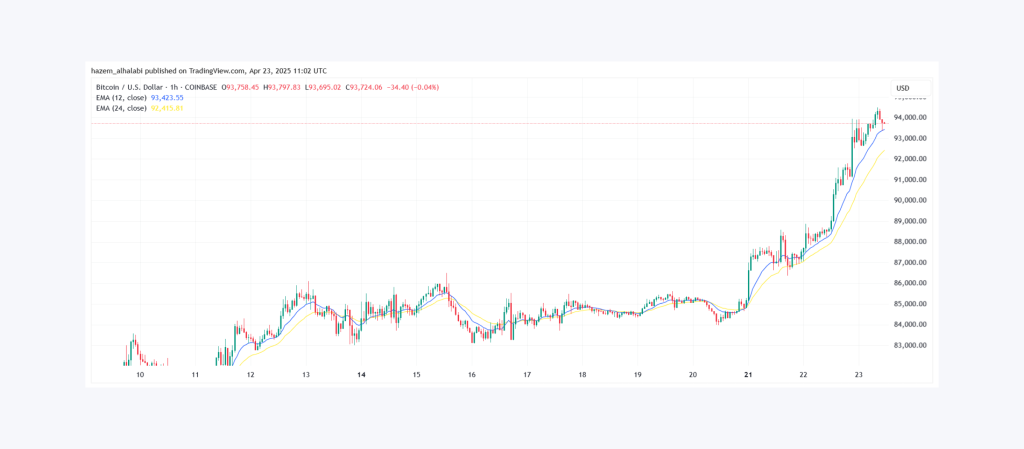Click the close price value 93,724.06
The width and height of the screenshot is (1024, 449).
pos(367,87)
